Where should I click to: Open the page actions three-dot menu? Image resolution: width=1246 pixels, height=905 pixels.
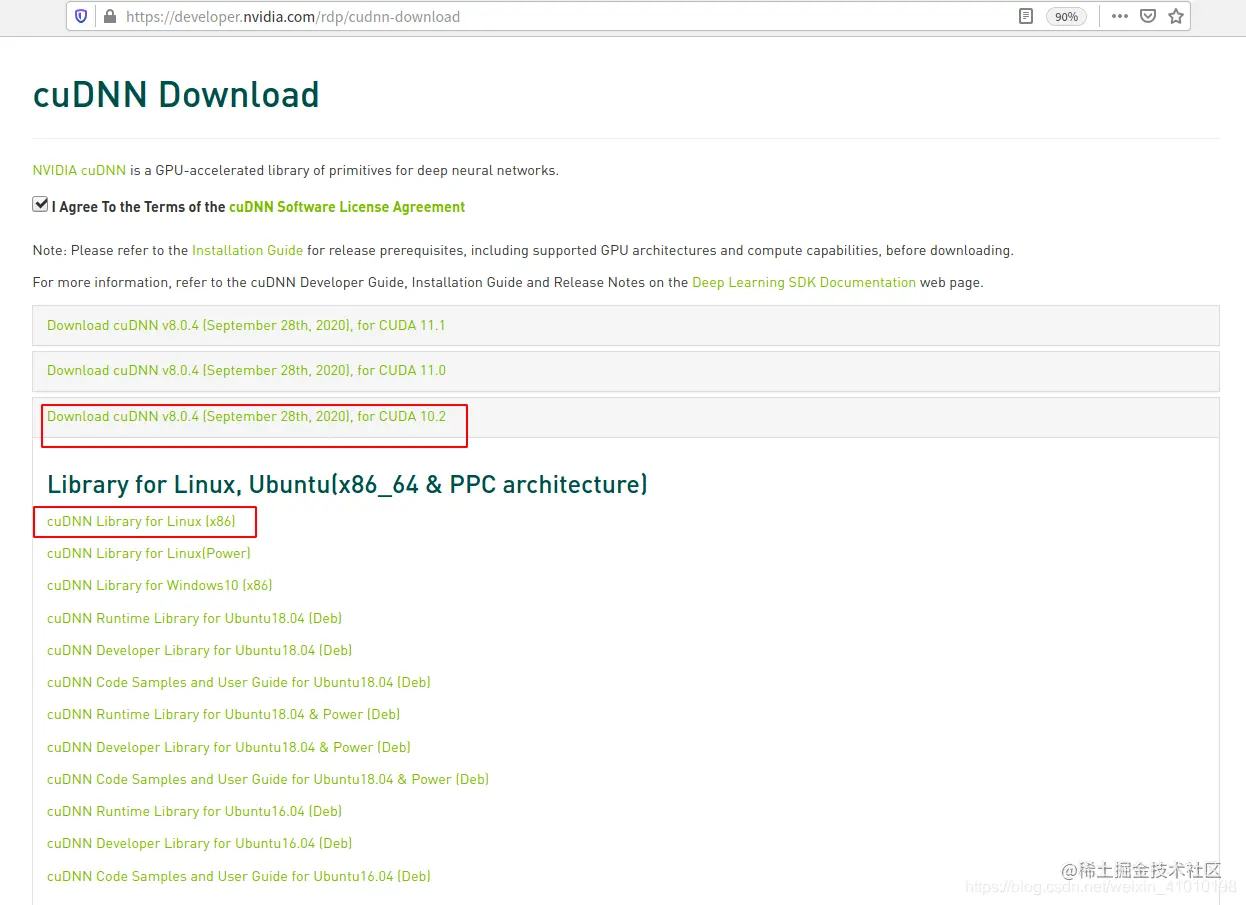1120,16
